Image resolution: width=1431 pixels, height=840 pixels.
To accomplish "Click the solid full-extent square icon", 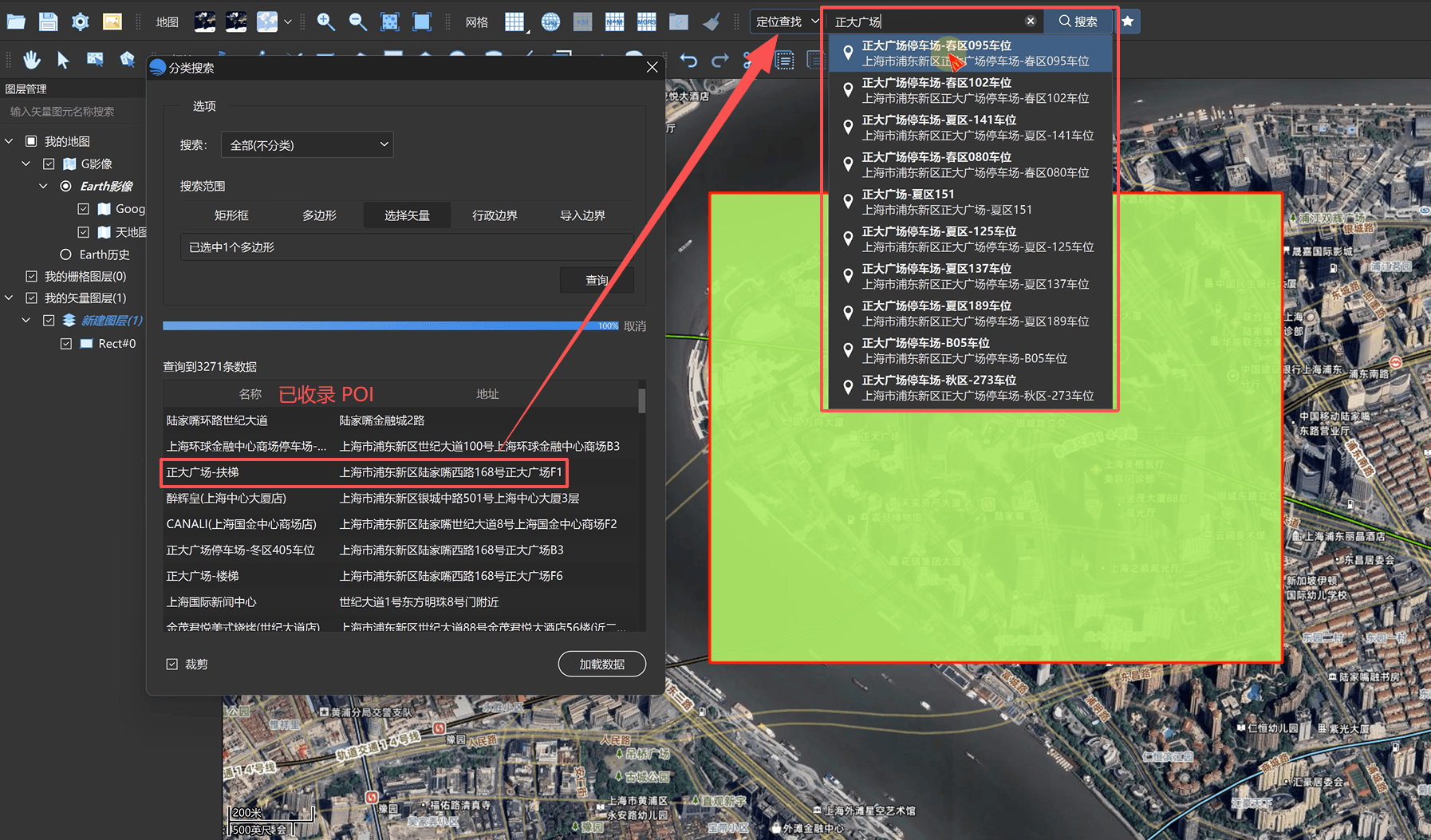I will click(422, 22).
